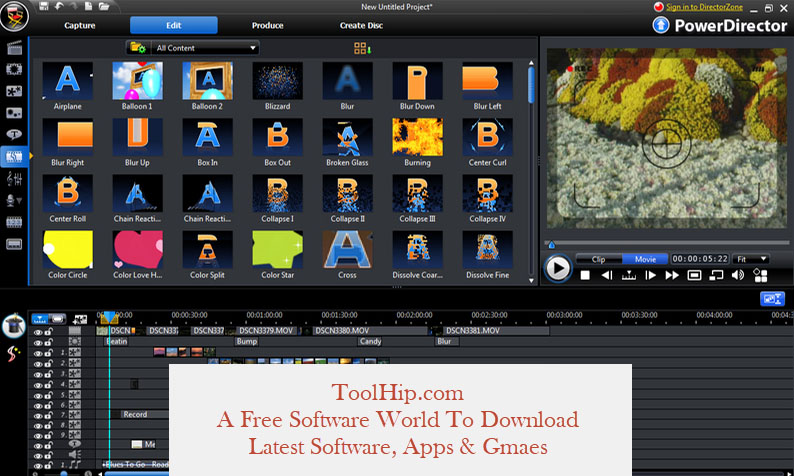Viewport: 794px width, 476px height.
Task: Select the Airplane transition thumbnail
Action: click(x=67, y=81)
